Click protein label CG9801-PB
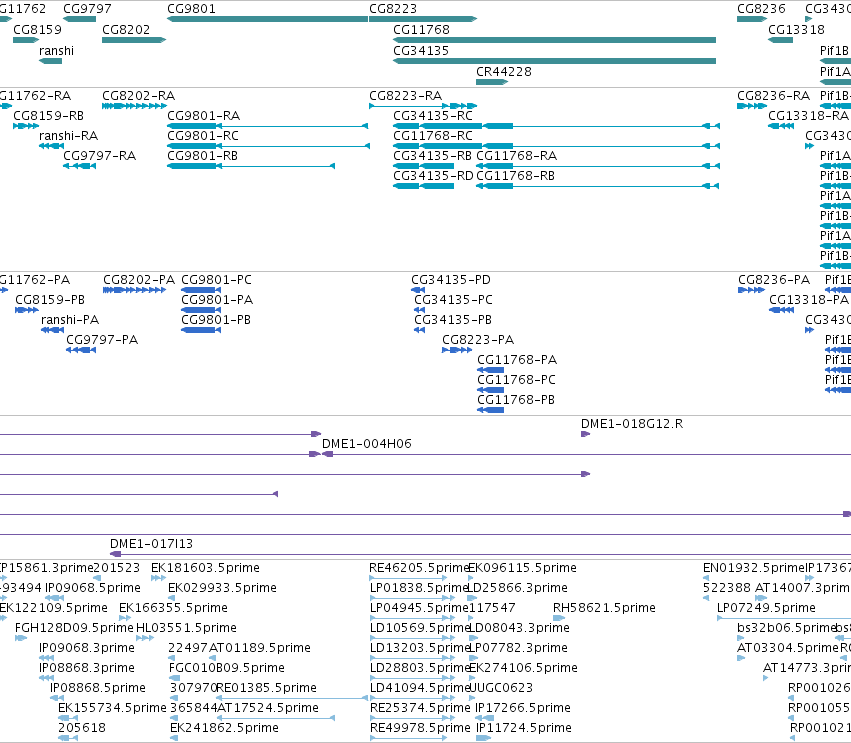 click(216, 320)
